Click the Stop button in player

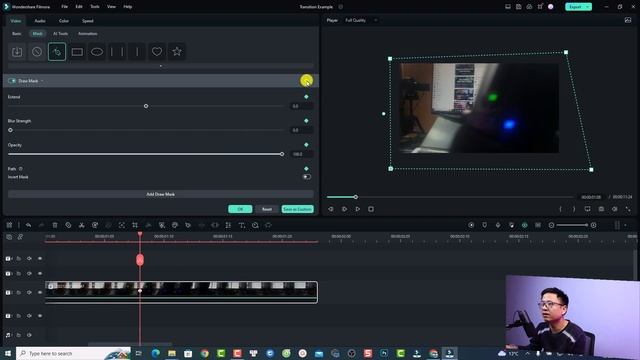[371, 209]
